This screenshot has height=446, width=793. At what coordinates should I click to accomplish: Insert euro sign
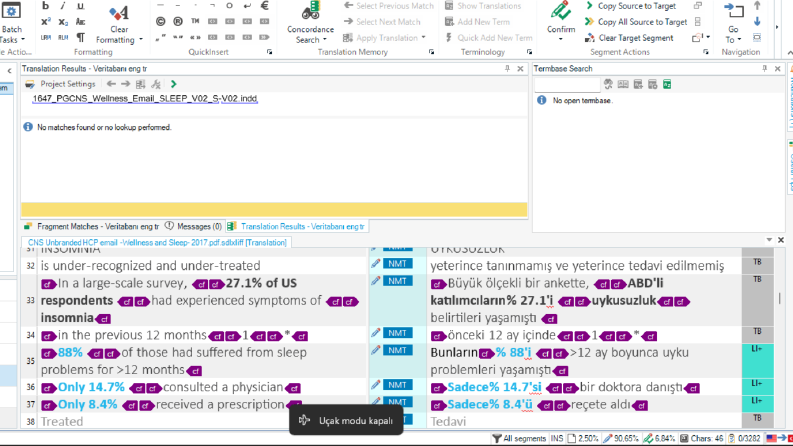(x=265, y=6)
